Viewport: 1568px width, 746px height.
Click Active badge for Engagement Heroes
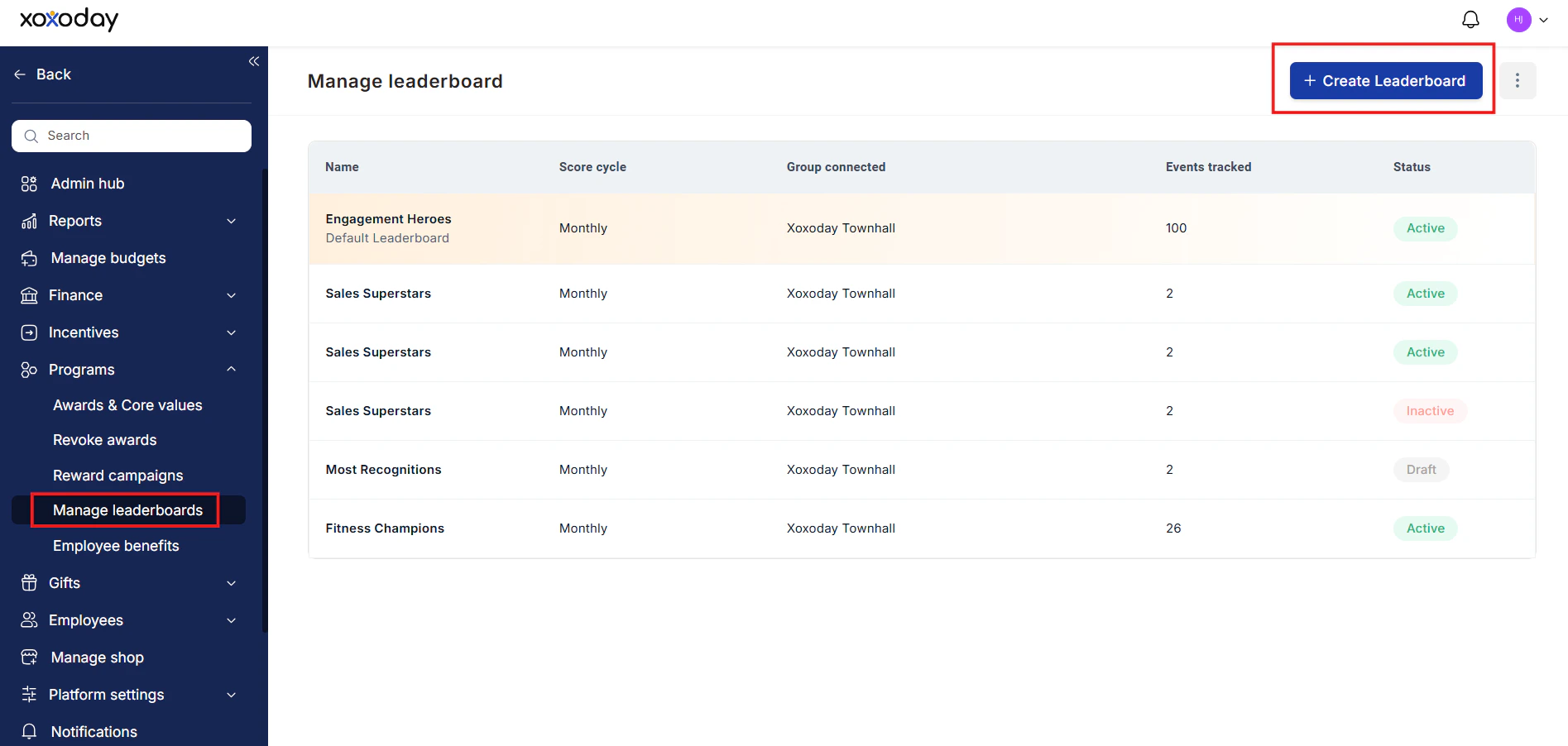tap(1426, 228)
